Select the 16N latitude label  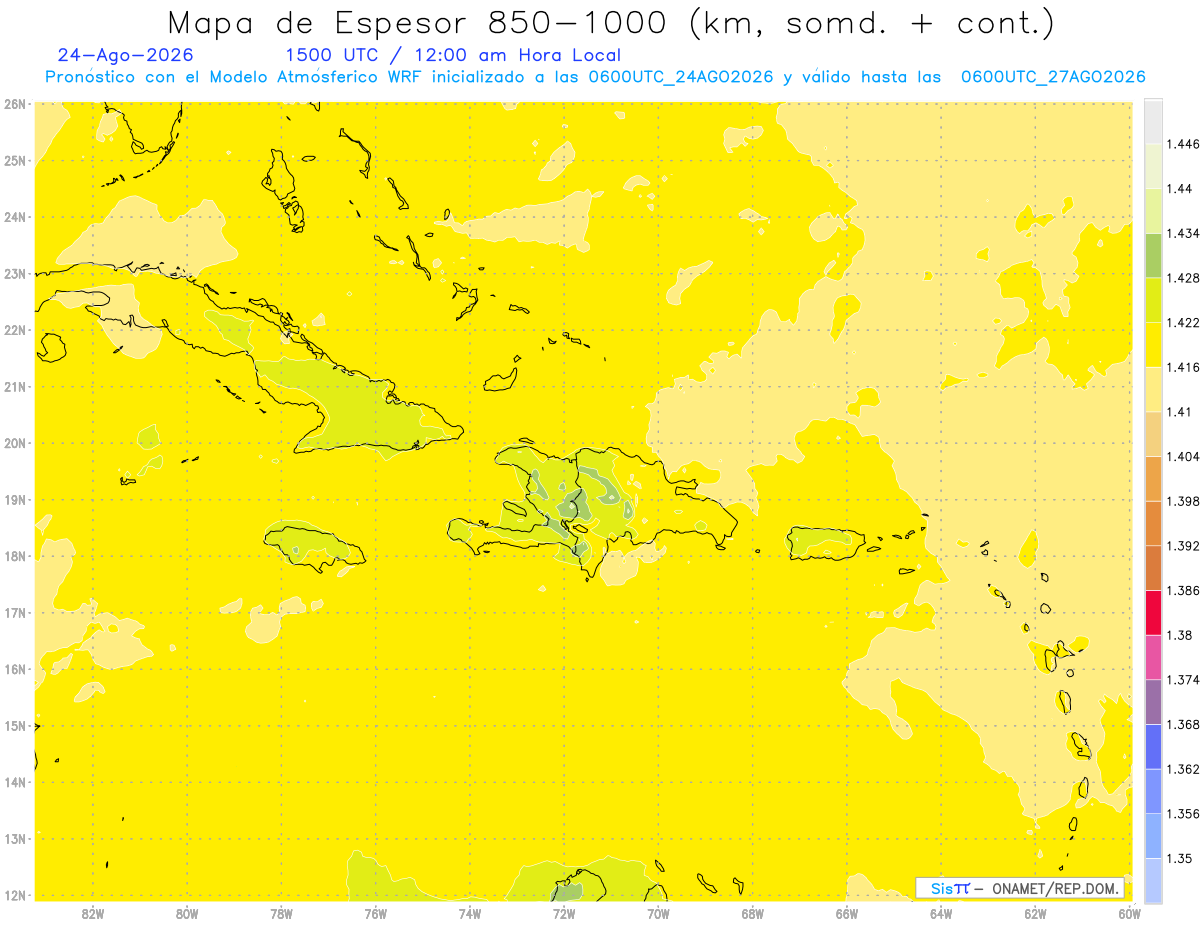(x=15, y=669)
